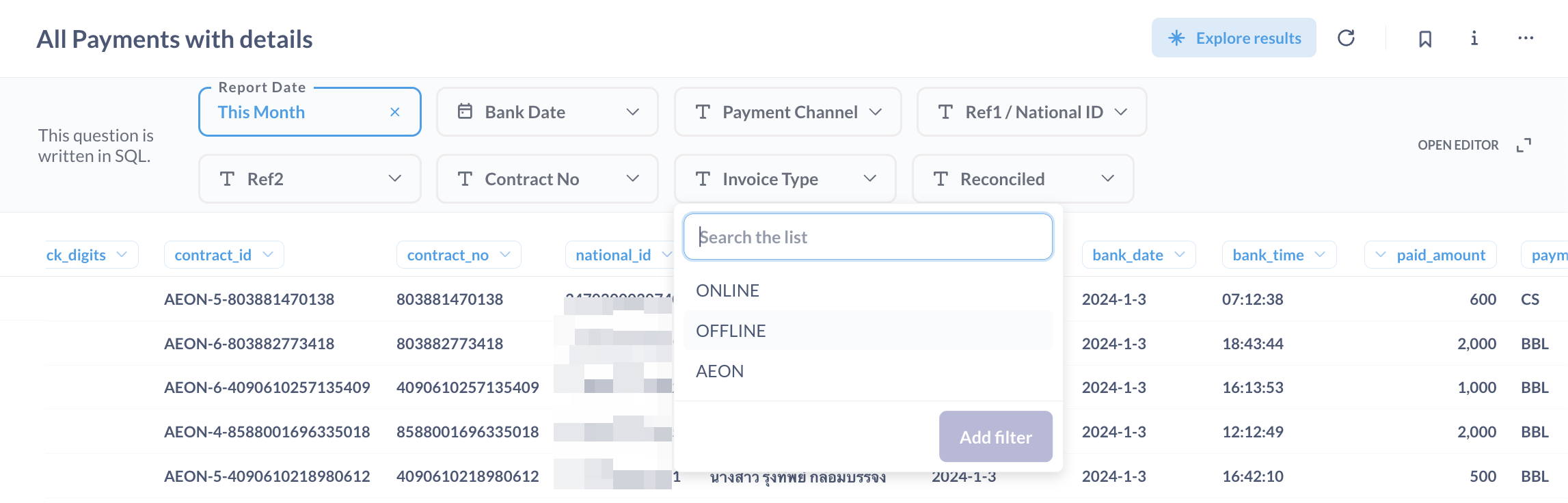Click the refresh results icon
Screen dimensions: 1568x503
(1346, 38)
